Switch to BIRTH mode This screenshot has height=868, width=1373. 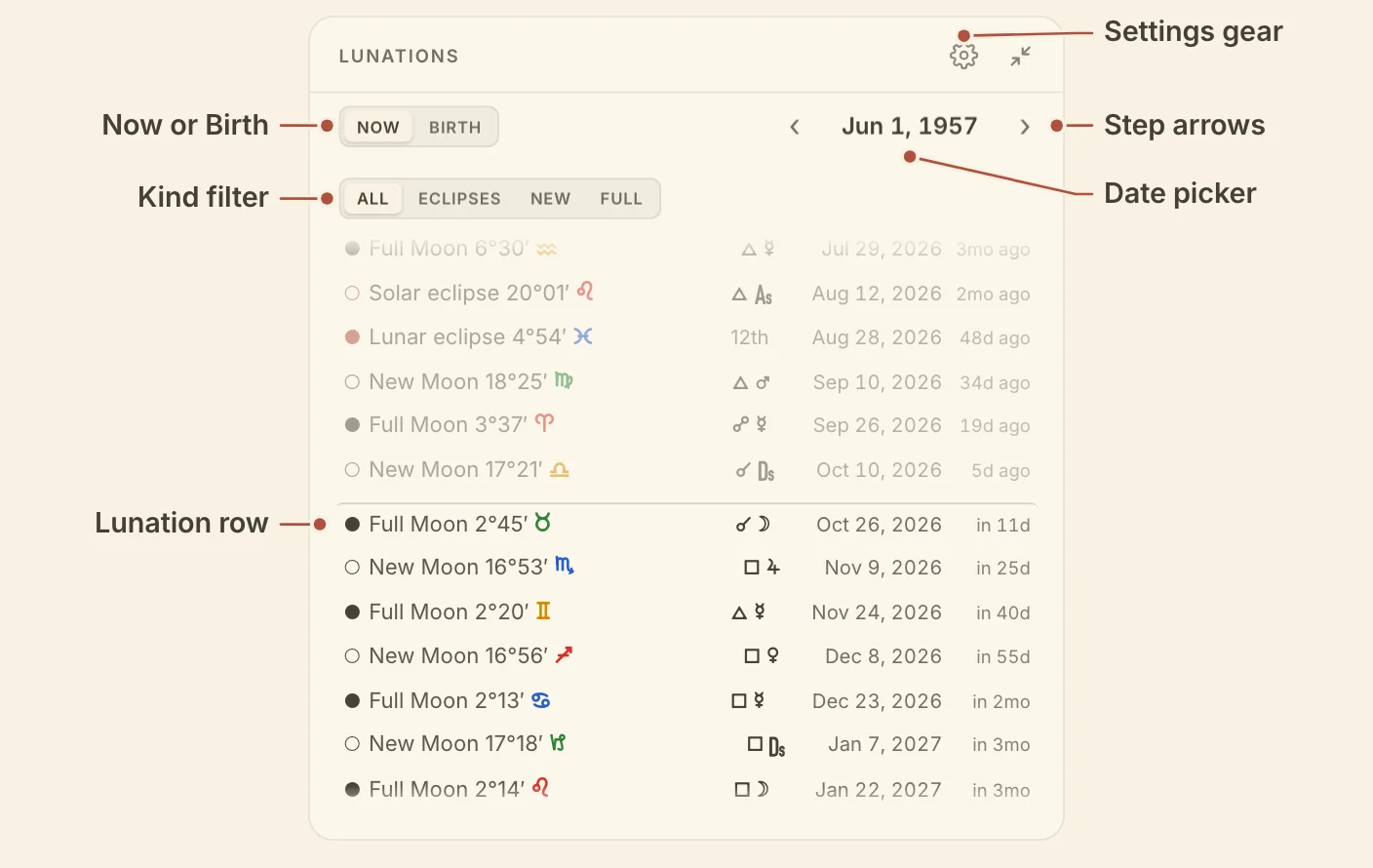coord(454,128)
